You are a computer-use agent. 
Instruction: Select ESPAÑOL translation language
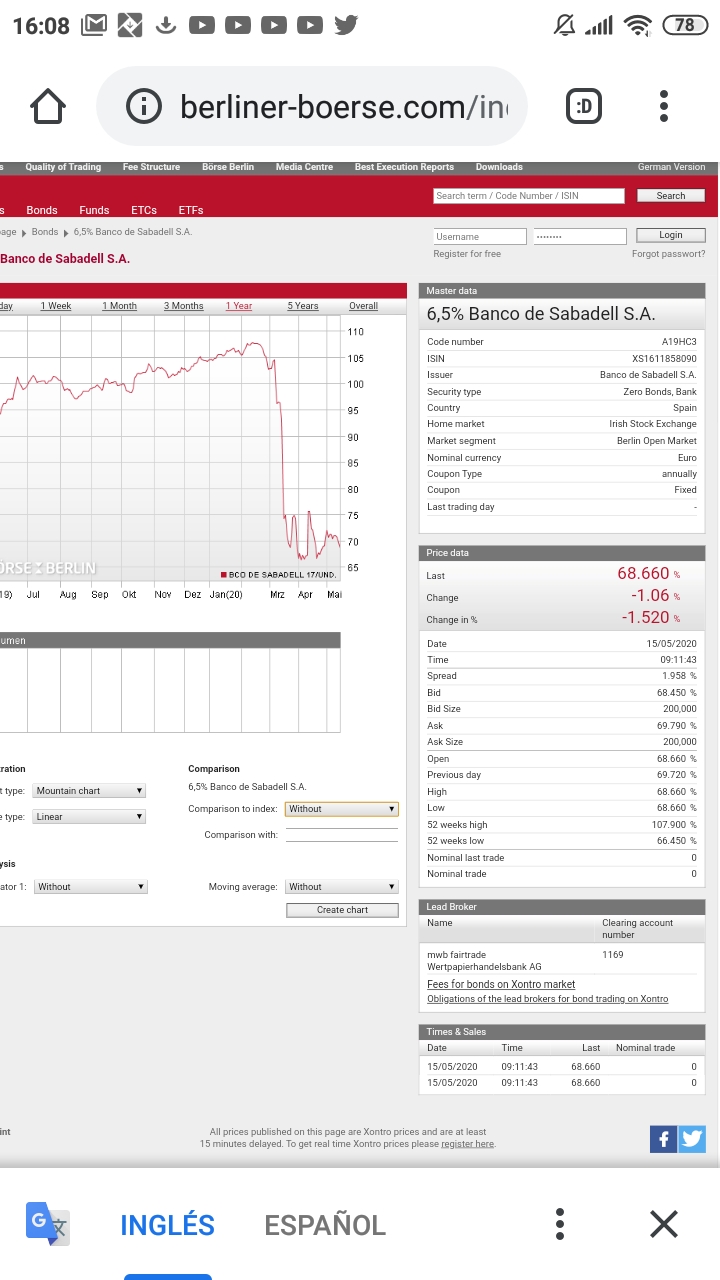[x=325, y=1225]
